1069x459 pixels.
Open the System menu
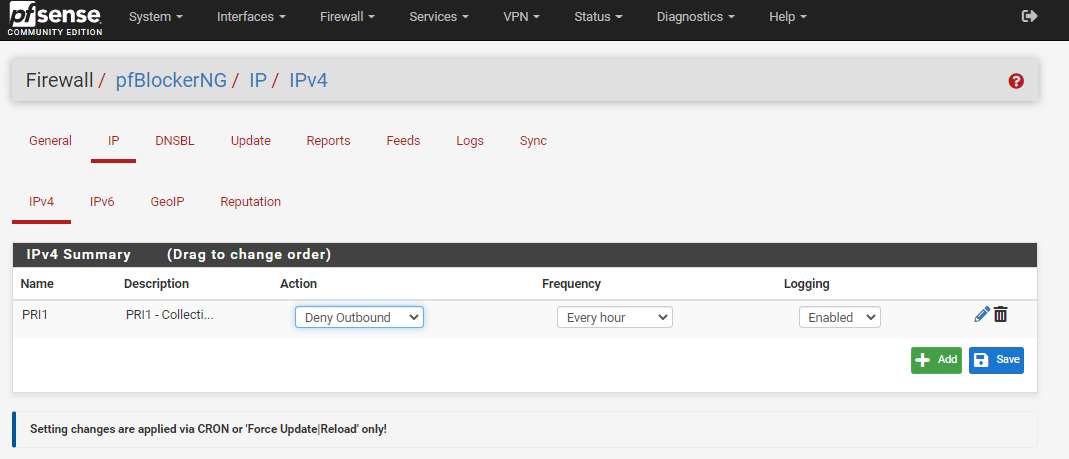(x=156, y=17)
